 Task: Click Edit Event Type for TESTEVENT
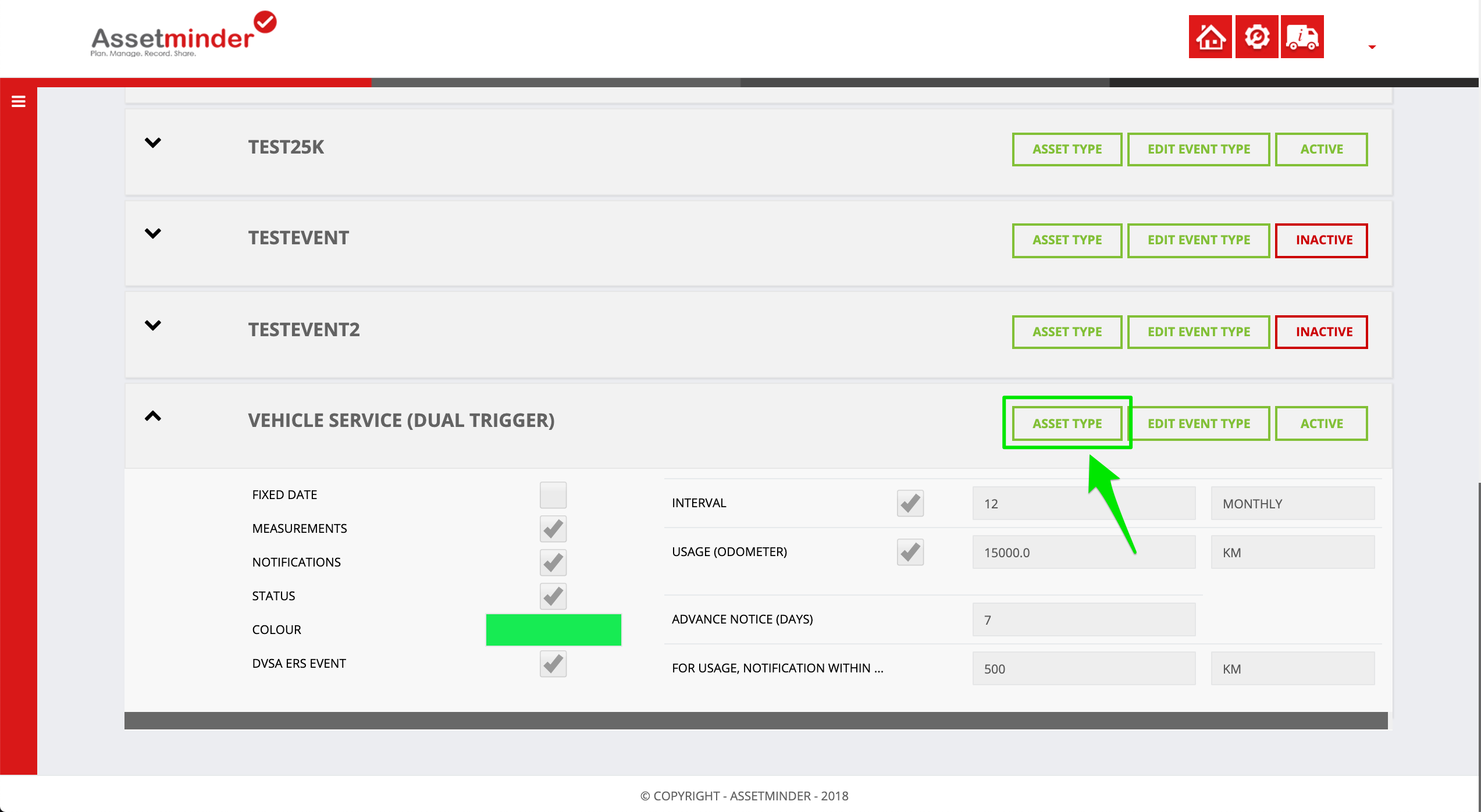click(1198, 240)
